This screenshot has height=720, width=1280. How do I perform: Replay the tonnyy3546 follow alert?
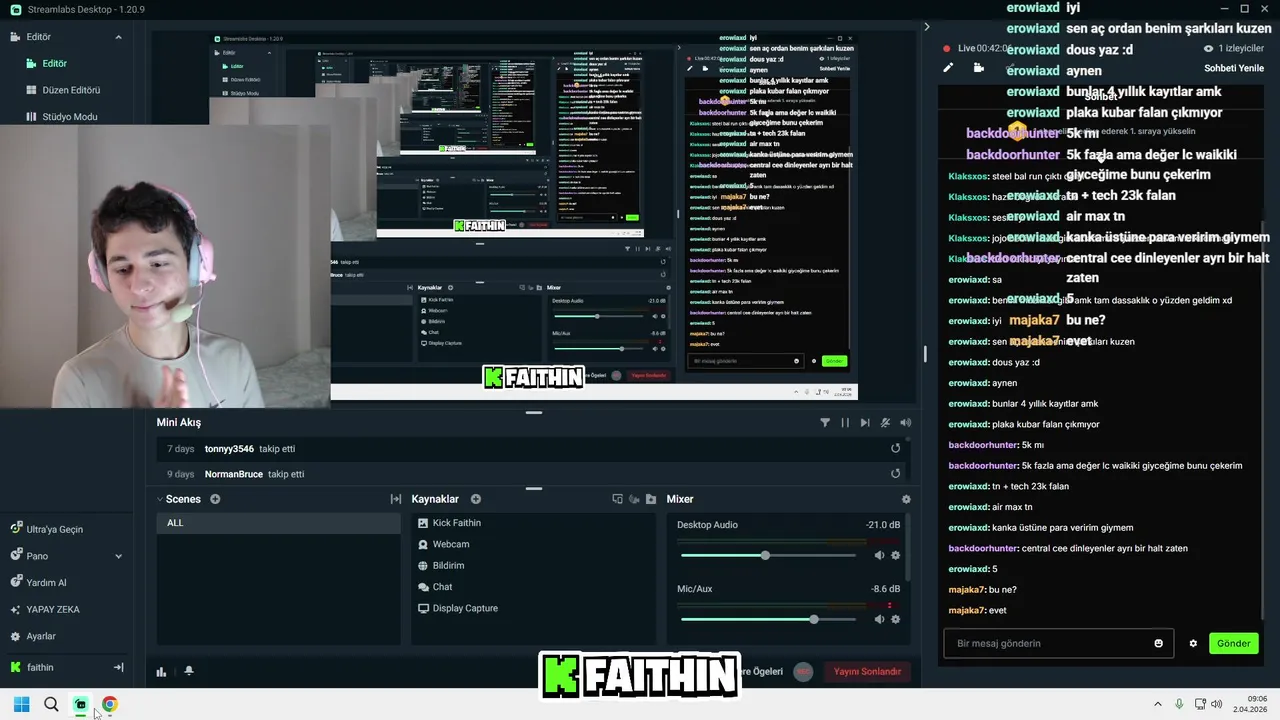[895, 448]
